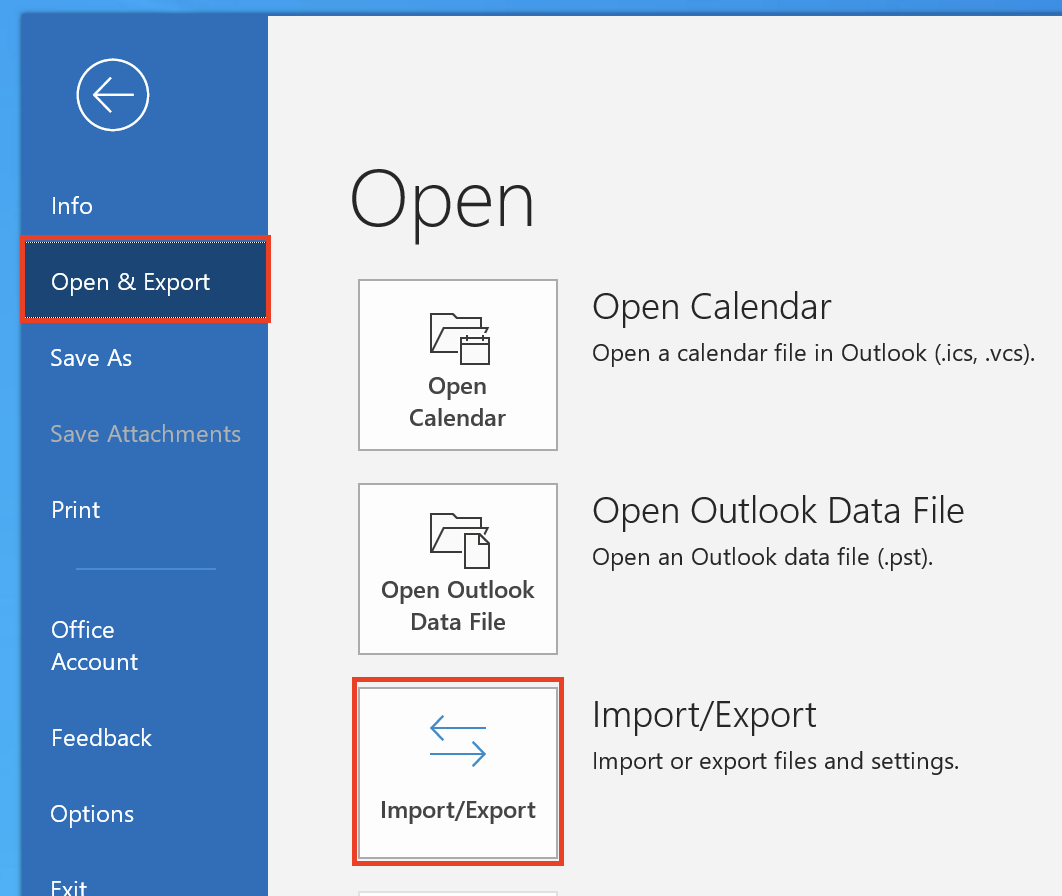Screen dimensions: 1062x896
Task: Click the Open Calendar tile button
Action: [458, 365]
